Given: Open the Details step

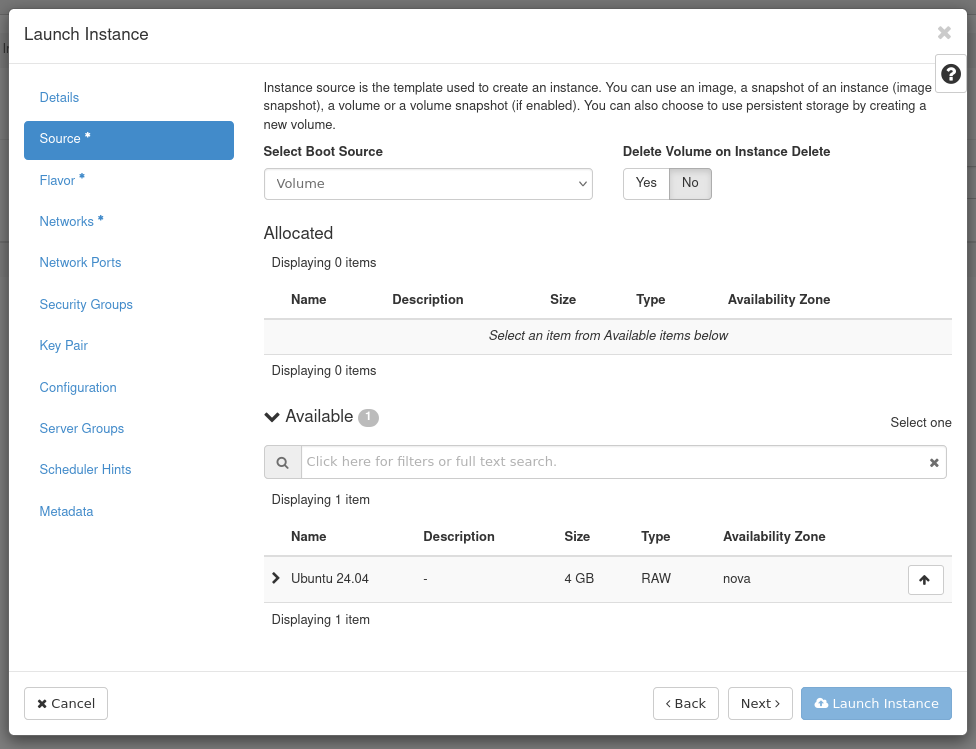Looking at the screenshot, I should [x=59, y=98].
